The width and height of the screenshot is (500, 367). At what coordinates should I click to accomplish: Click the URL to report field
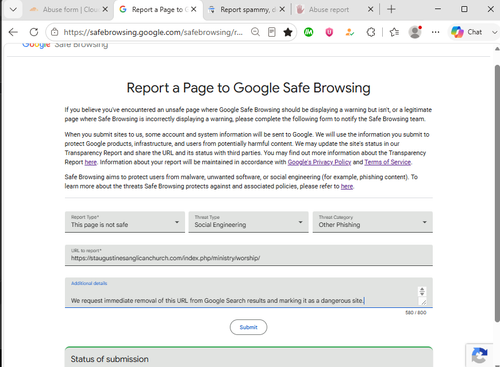pyautogui.click(x=249, y=255)
